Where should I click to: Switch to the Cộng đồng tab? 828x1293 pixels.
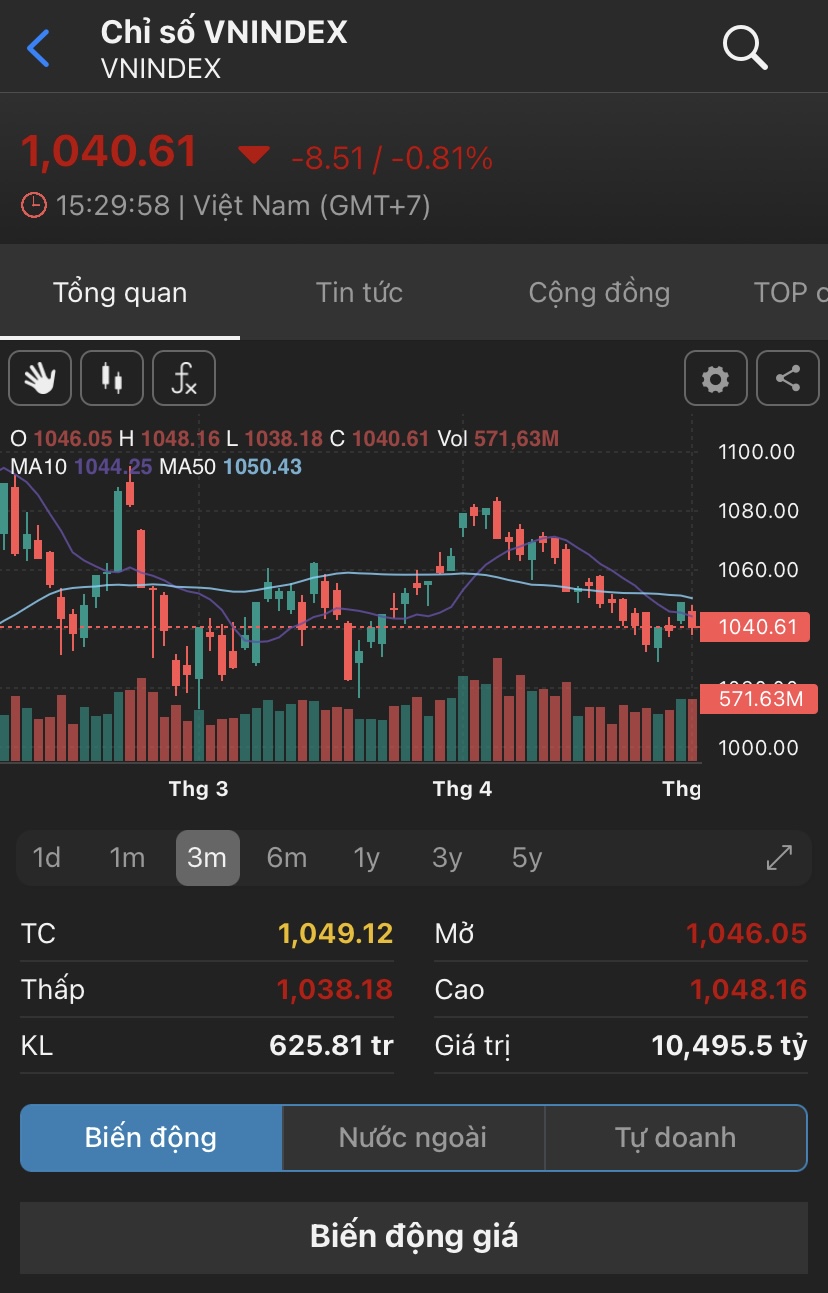599,293
